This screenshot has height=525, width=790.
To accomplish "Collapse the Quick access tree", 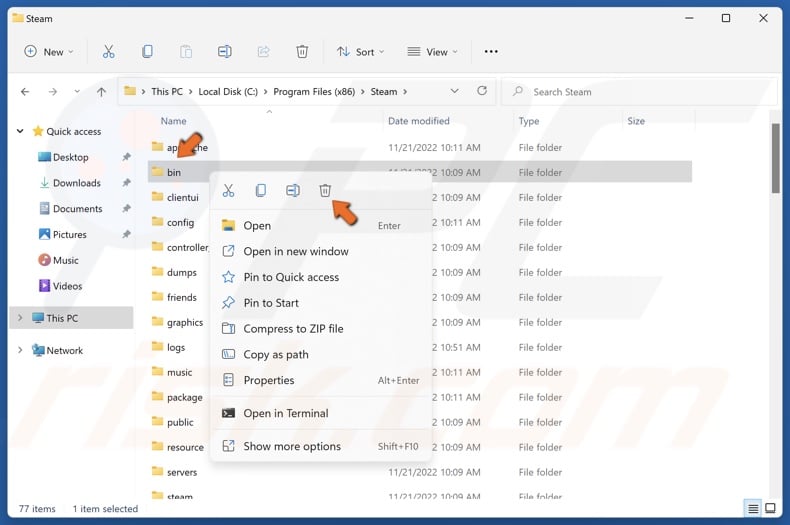I will pyautogui.click(x=20, y=131).
